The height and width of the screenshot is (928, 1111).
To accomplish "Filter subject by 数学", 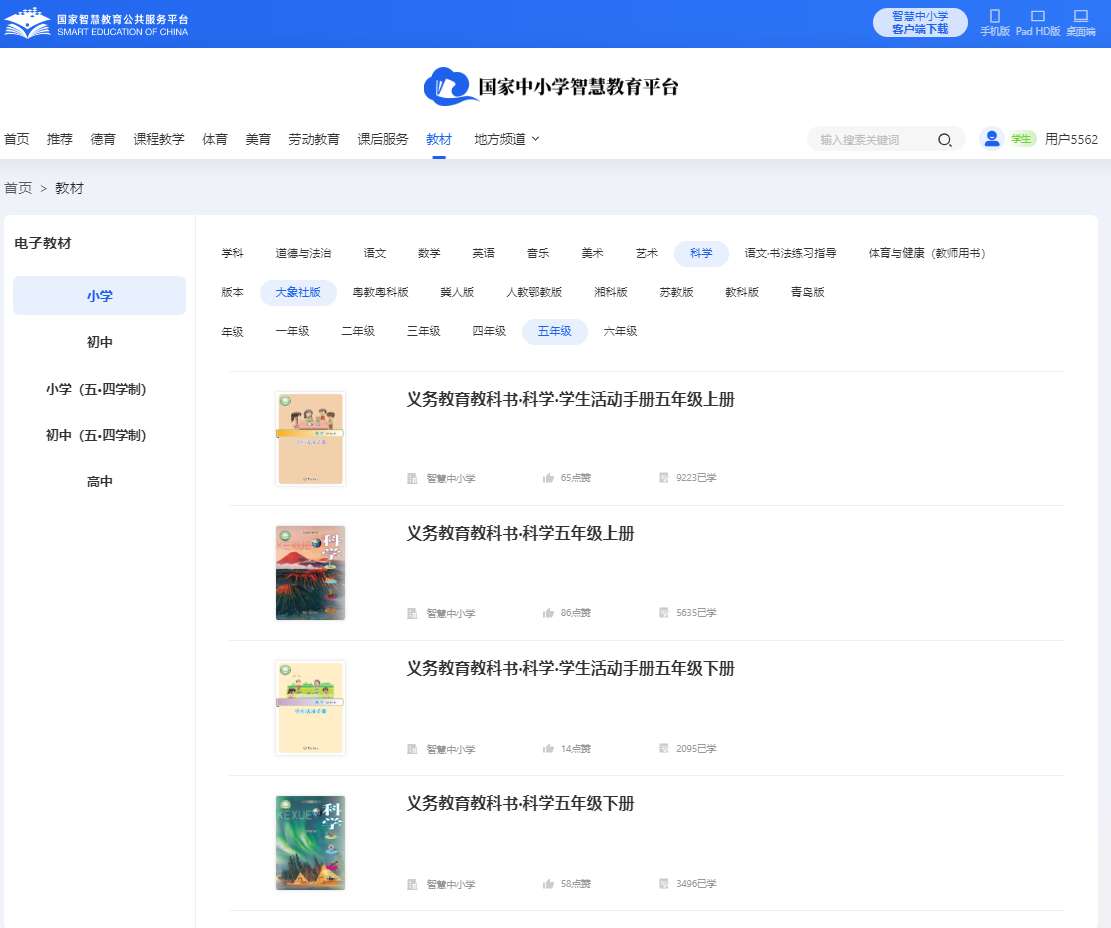I will click(429, 253).
